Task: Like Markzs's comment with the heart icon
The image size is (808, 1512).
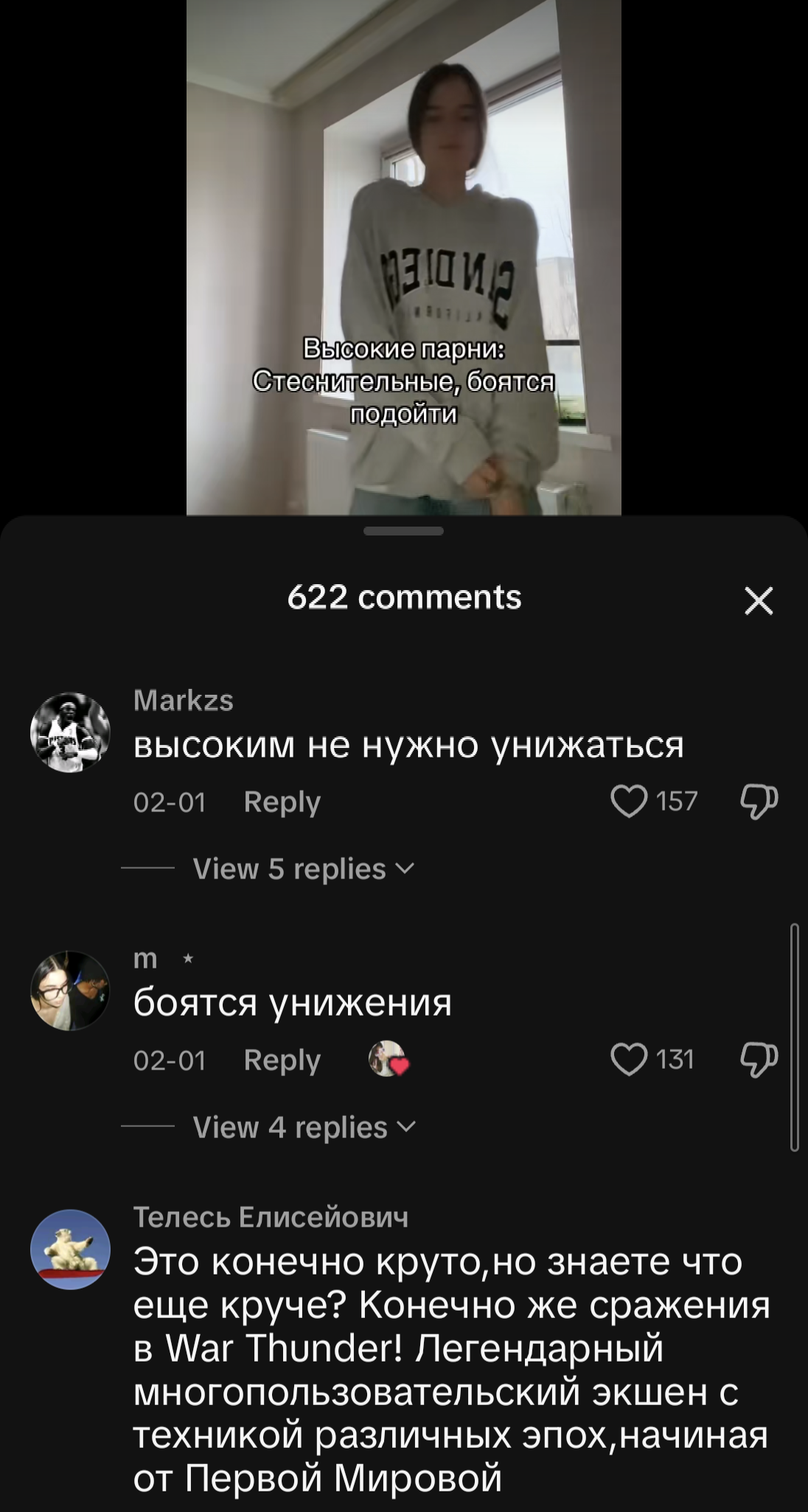Action: pos(629,802)
